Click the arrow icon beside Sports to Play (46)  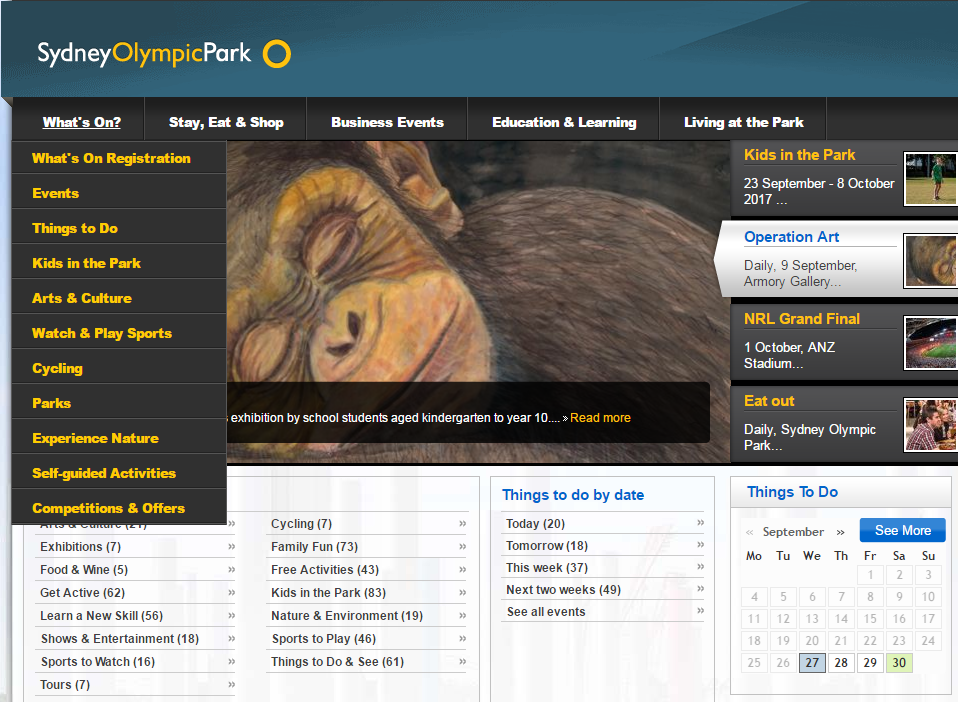[463, 638]
